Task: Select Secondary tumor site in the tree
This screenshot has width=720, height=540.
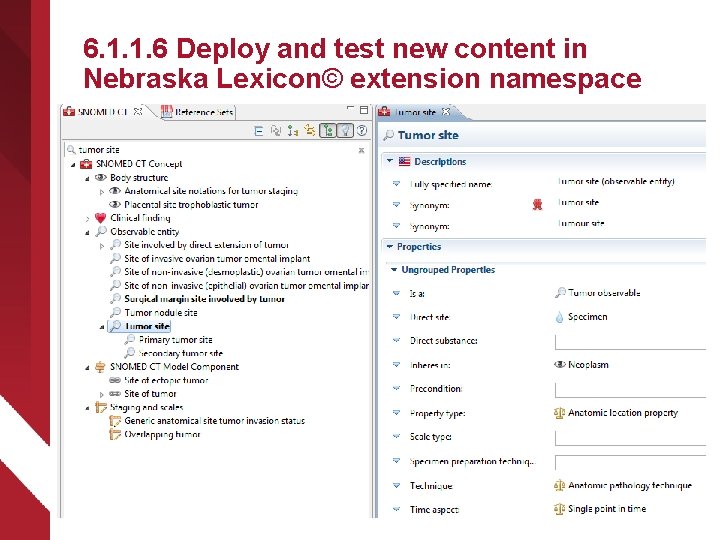Action: (x=180, y=353)
